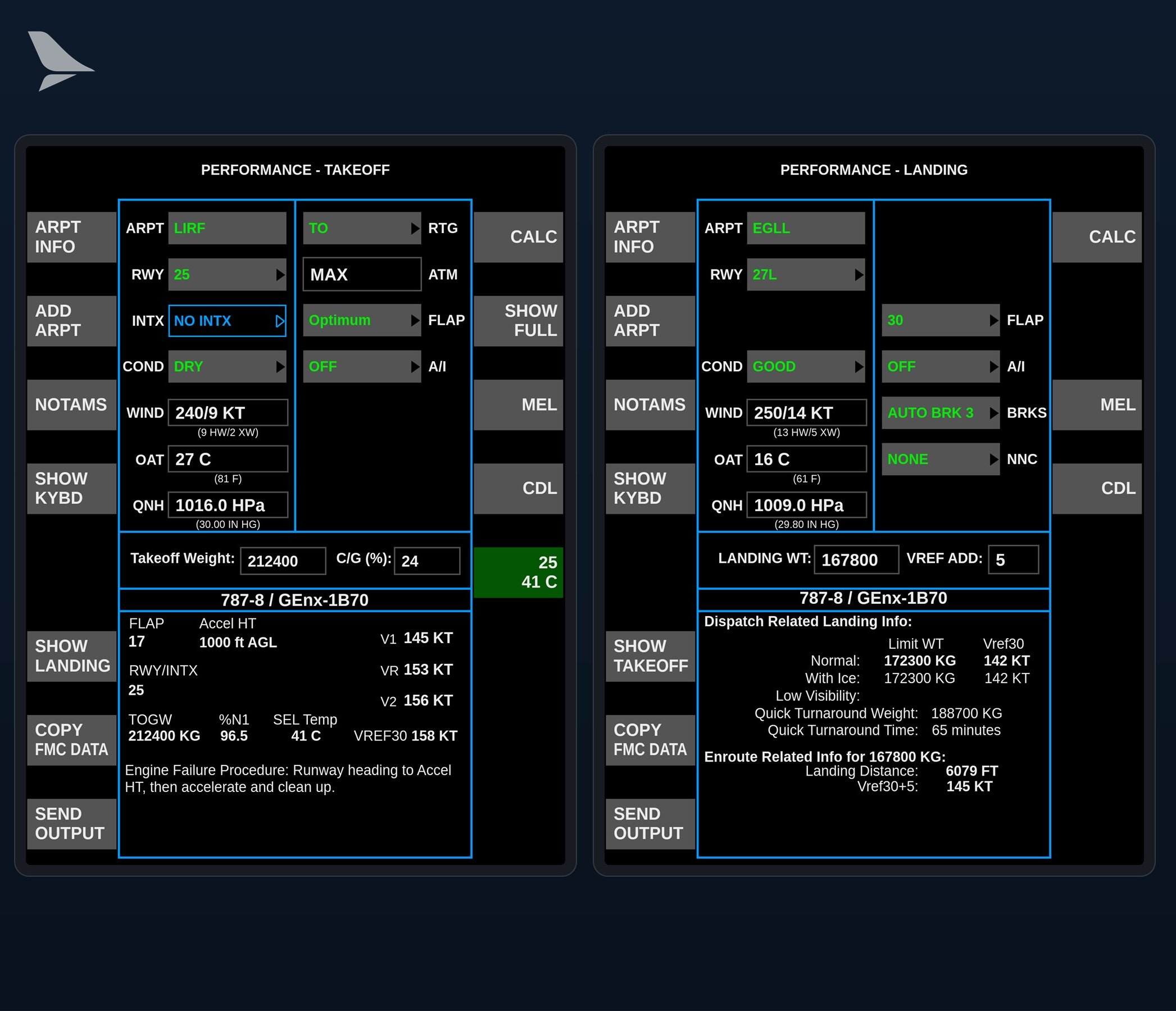This screenshot has height=1011, width=1176.
Task: Click landing COPY FMC DATA button
Action: tap(651, 740)
